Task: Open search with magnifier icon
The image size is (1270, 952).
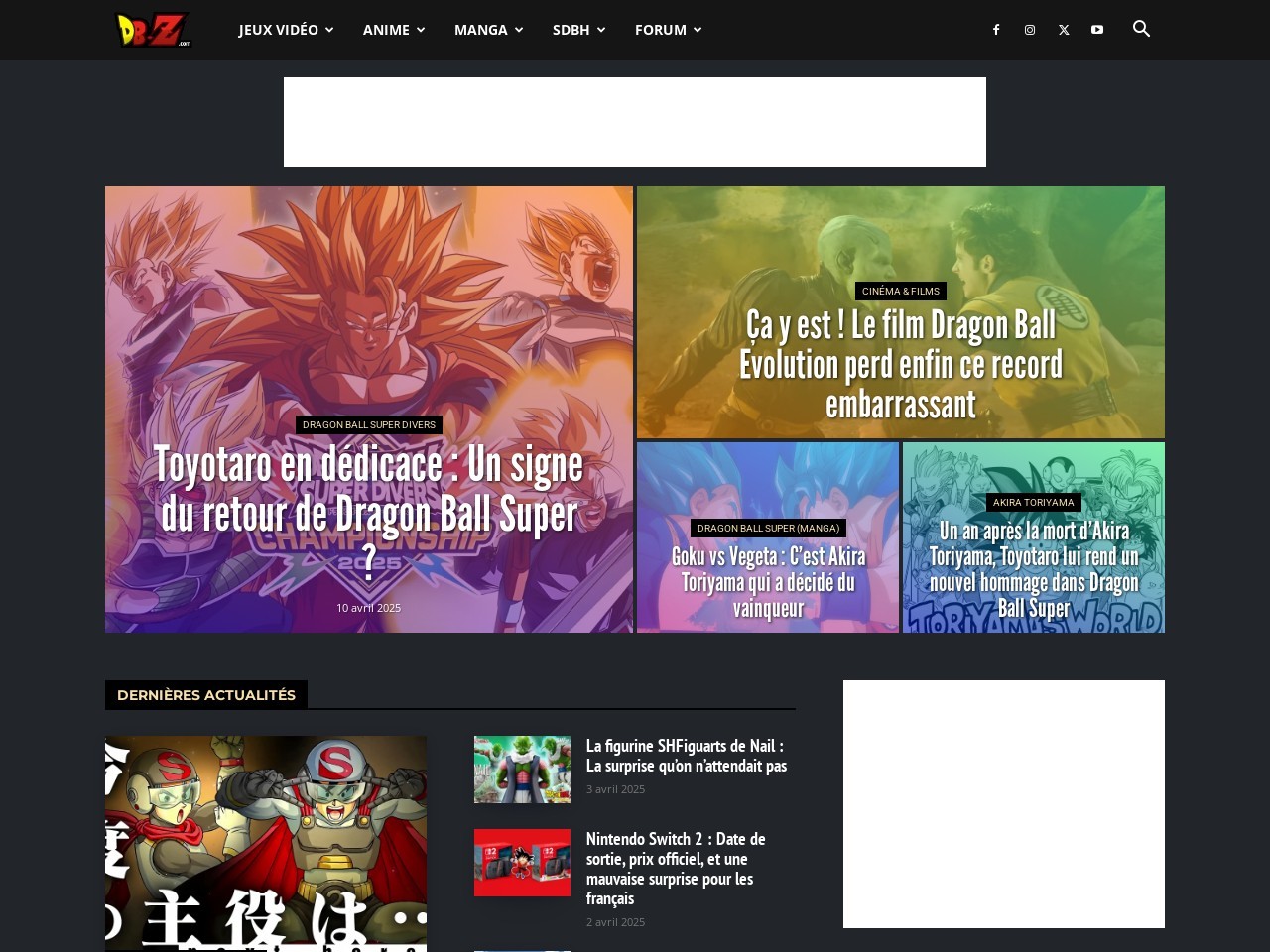Action: [x=1142, y=29]
